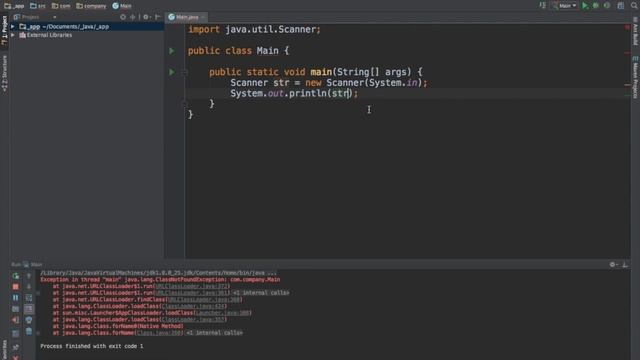This screenshot has height=360, width=640.
Task: Click the 'Scanner str = new Scanner' line
Action: point(329,83)
